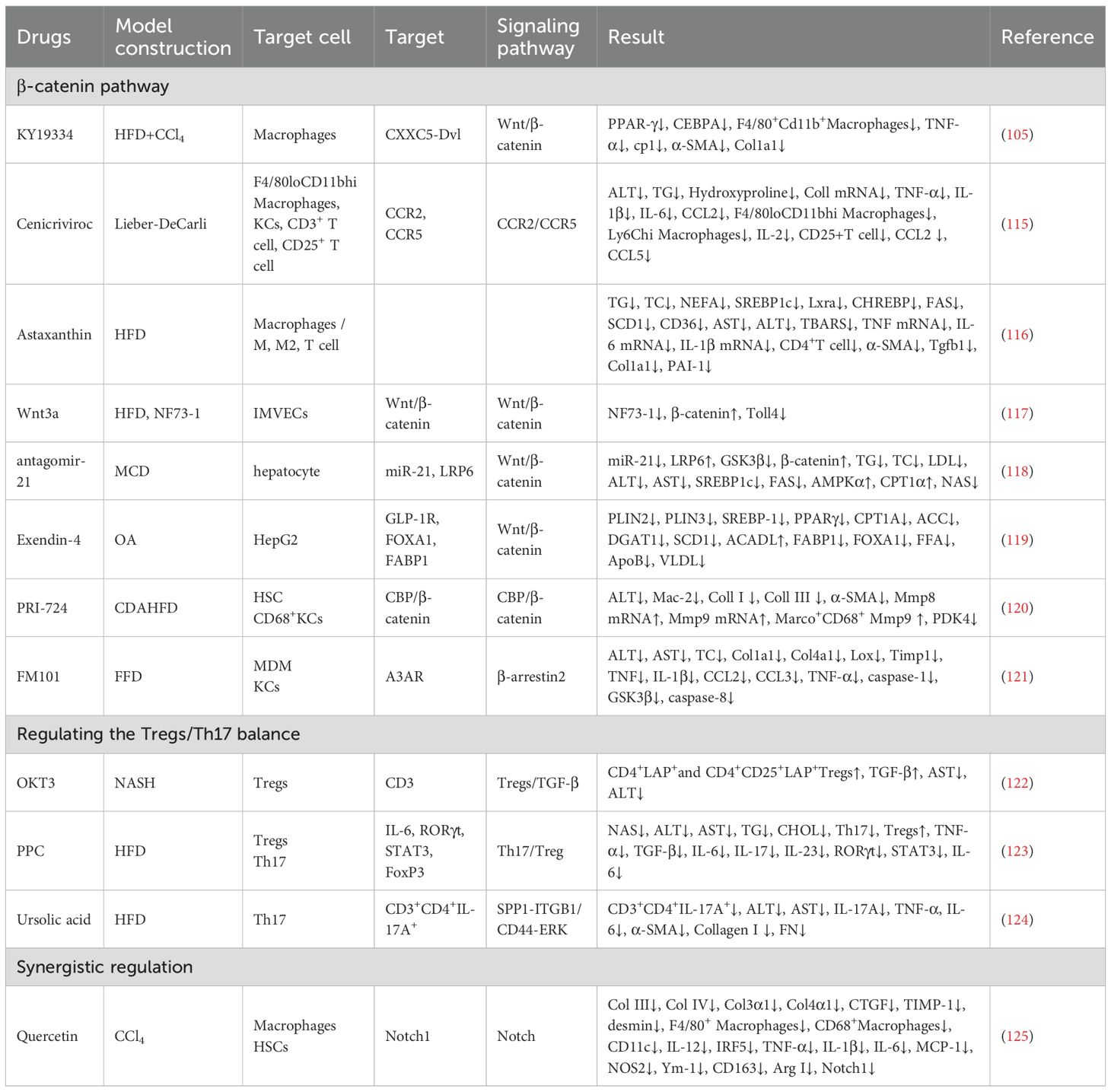The width and height of the screenshot is (1111, 1092).
Task: Follow reference 121 for FM101
Action: tap(1017, 677)
